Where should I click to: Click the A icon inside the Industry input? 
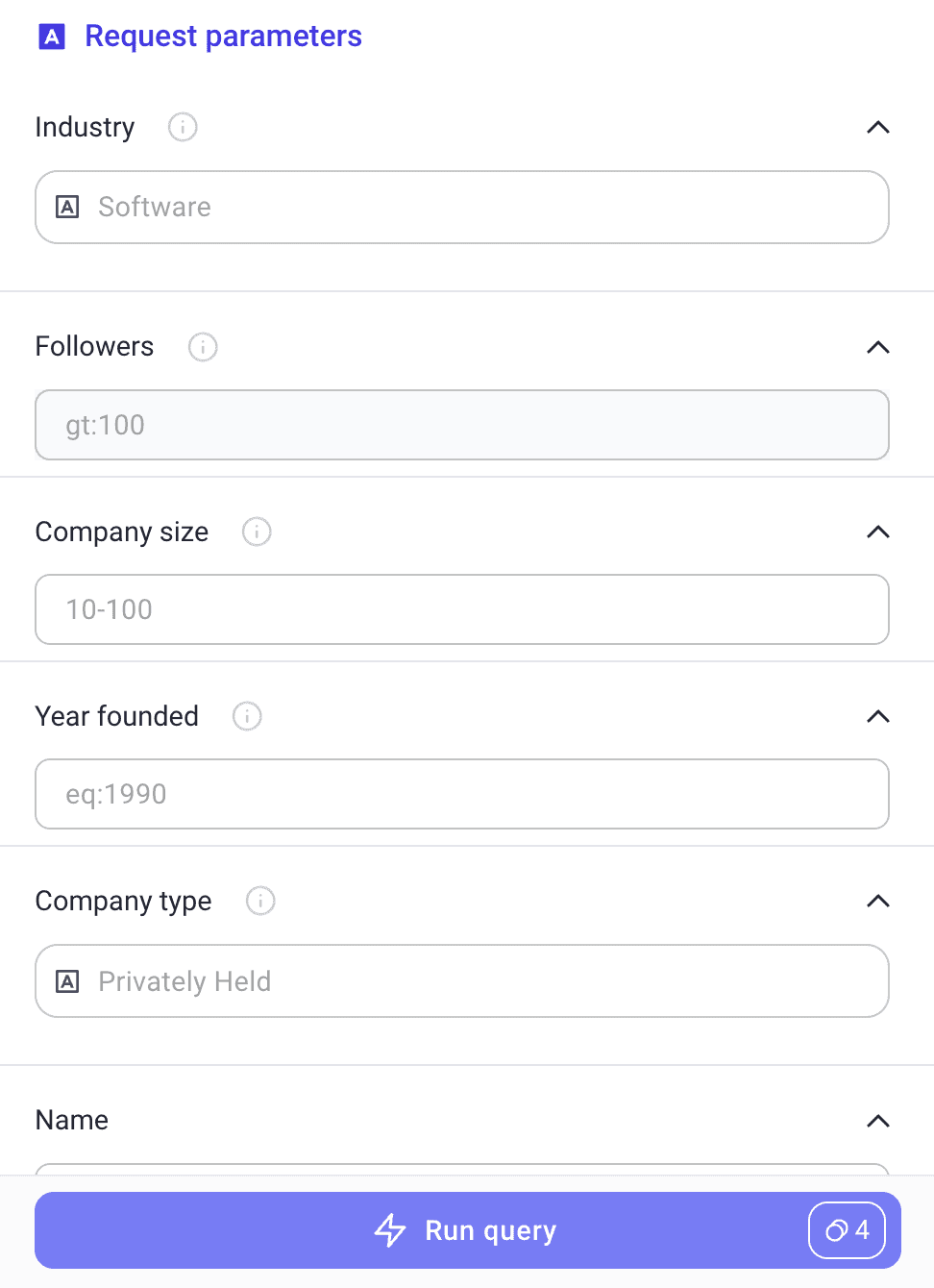click(x=67, y=207)
